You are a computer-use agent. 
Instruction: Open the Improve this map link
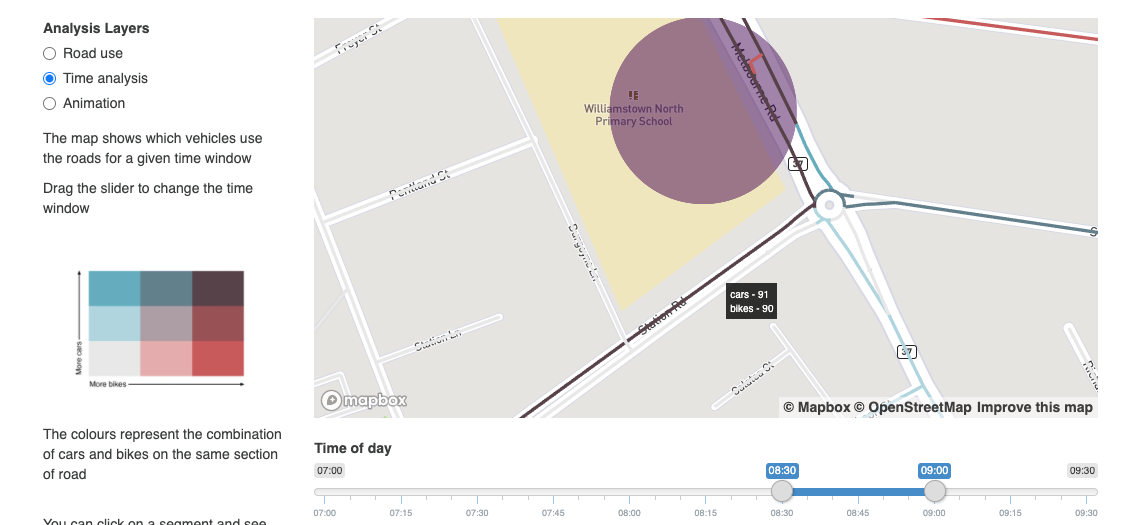[x=1034, y=407]
